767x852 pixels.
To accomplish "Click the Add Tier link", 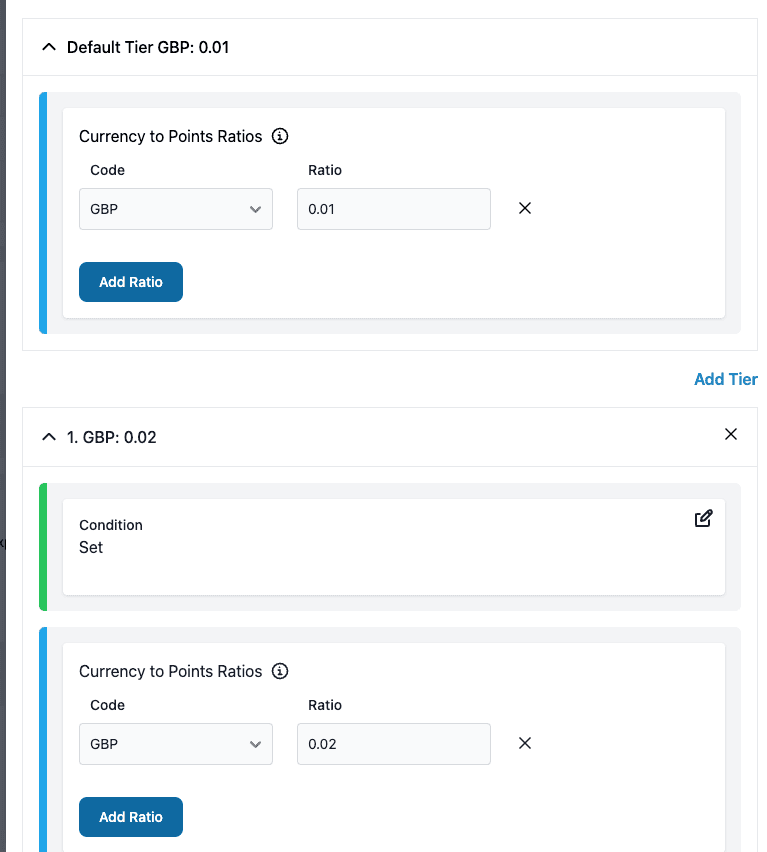I will (x=725, y=379).
